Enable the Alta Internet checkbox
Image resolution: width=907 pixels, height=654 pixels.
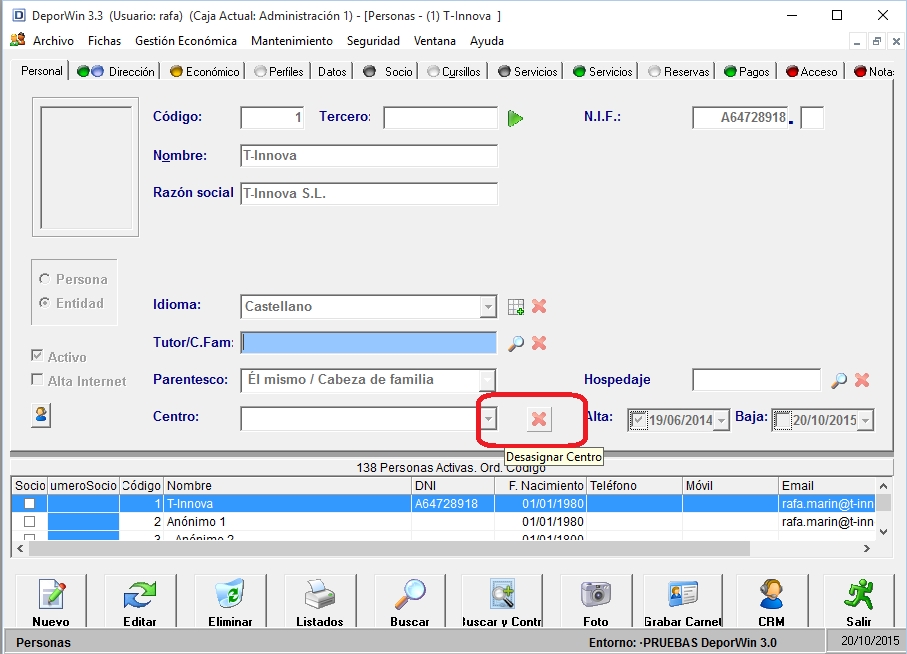point(37,379)
